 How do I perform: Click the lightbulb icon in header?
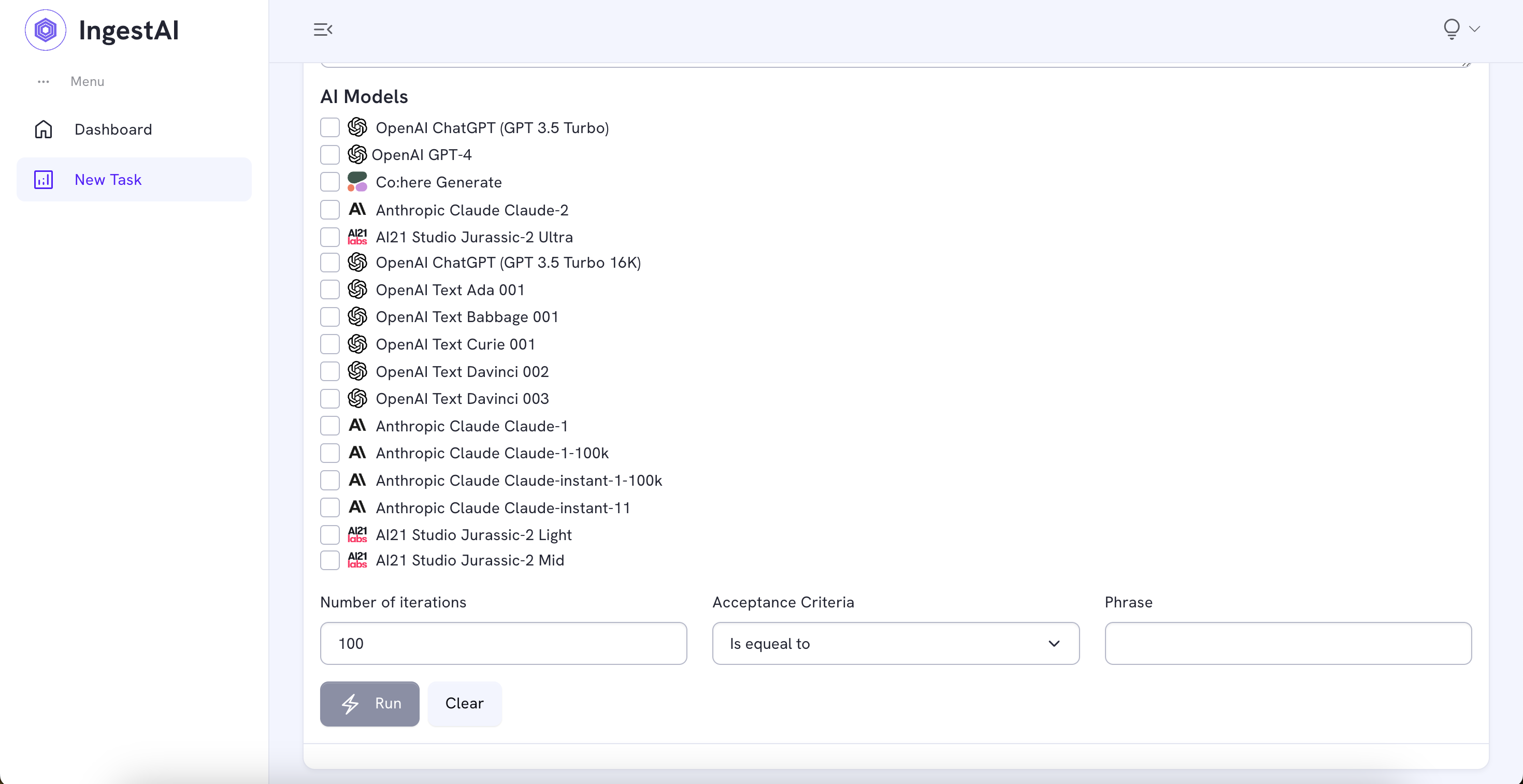[1451, 29]
